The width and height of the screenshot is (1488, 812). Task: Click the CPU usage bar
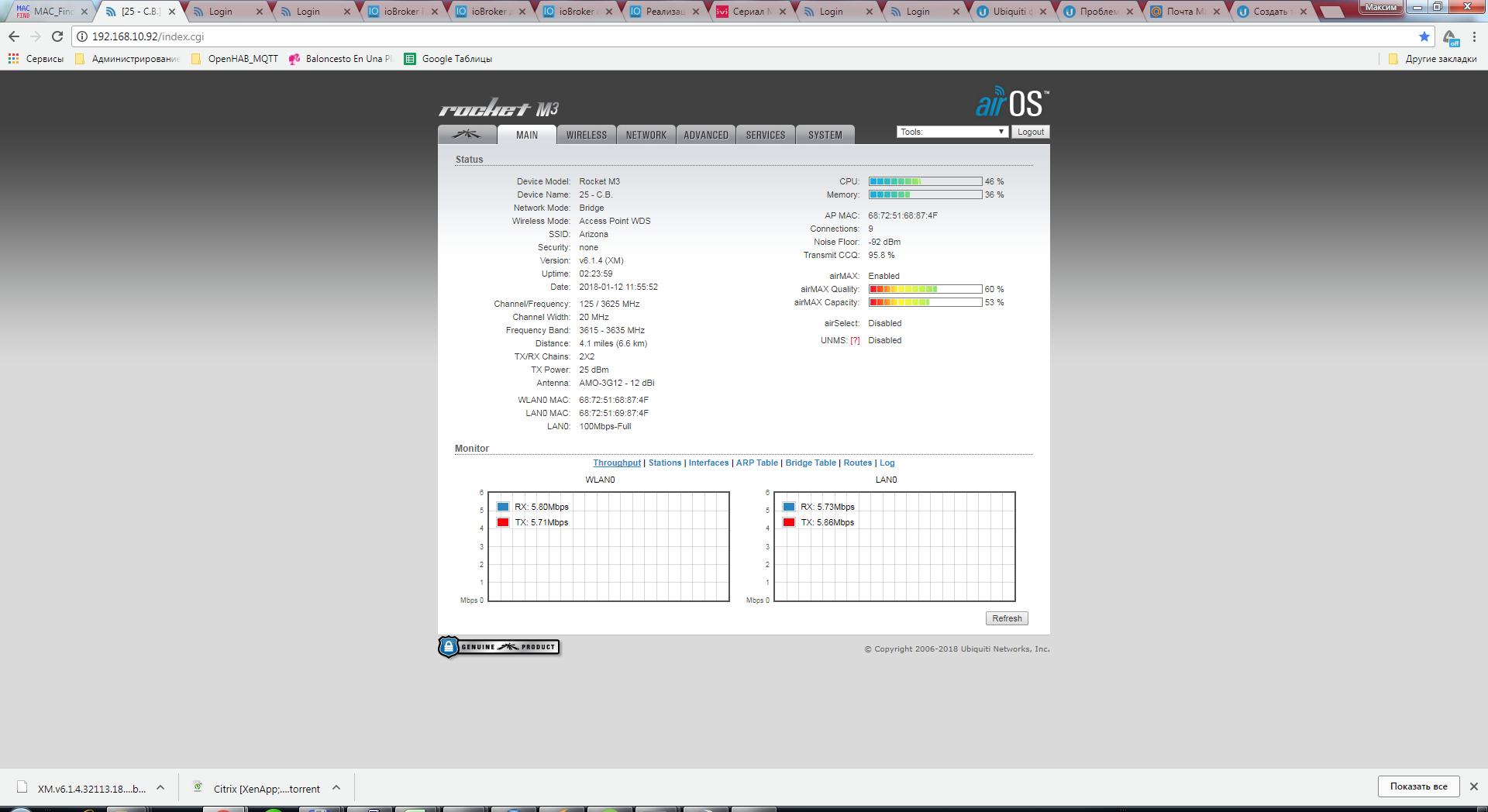(925, 181)
